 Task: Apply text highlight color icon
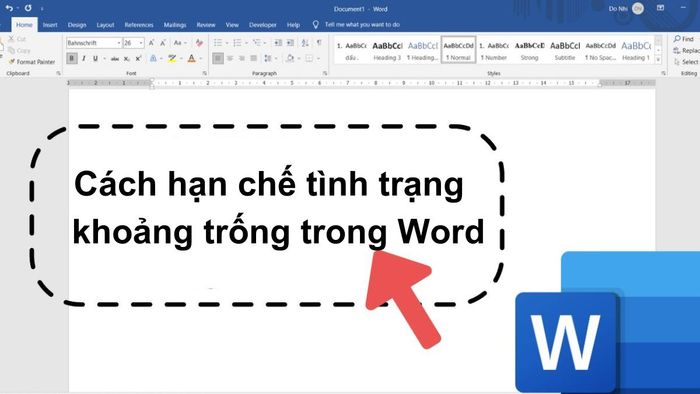(172, 58)
